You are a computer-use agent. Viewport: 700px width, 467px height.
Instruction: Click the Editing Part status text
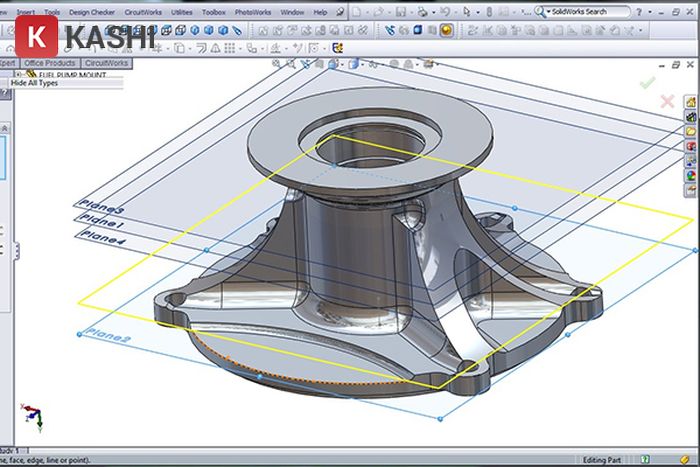(601, 460)
